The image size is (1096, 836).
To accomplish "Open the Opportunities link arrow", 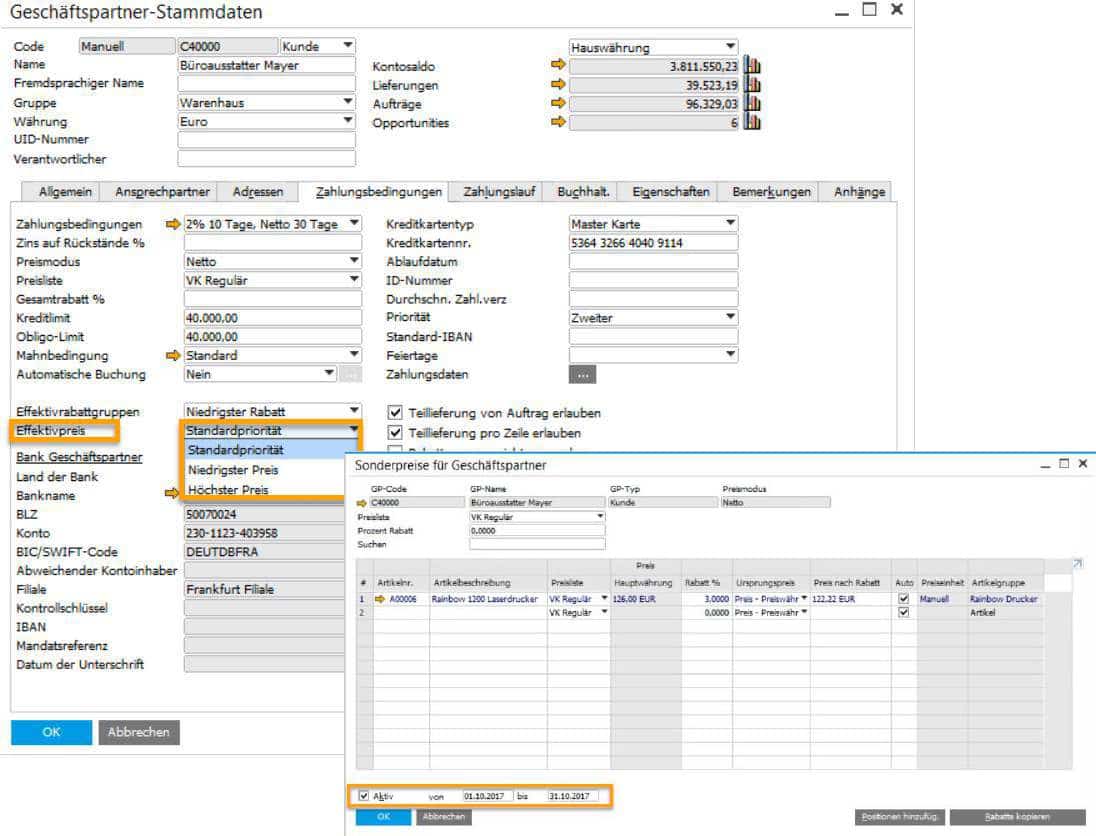I will 558,122.
